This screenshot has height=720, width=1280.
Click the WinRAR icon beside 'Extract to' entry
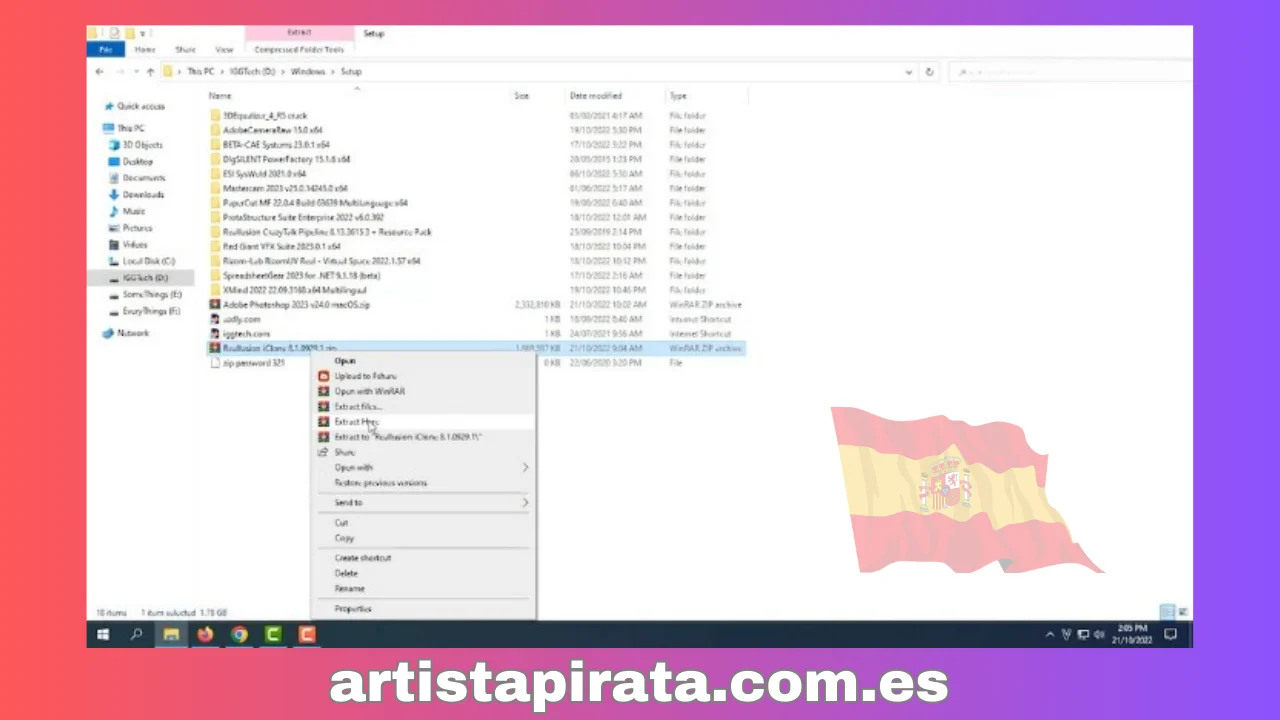pos(323,437)
